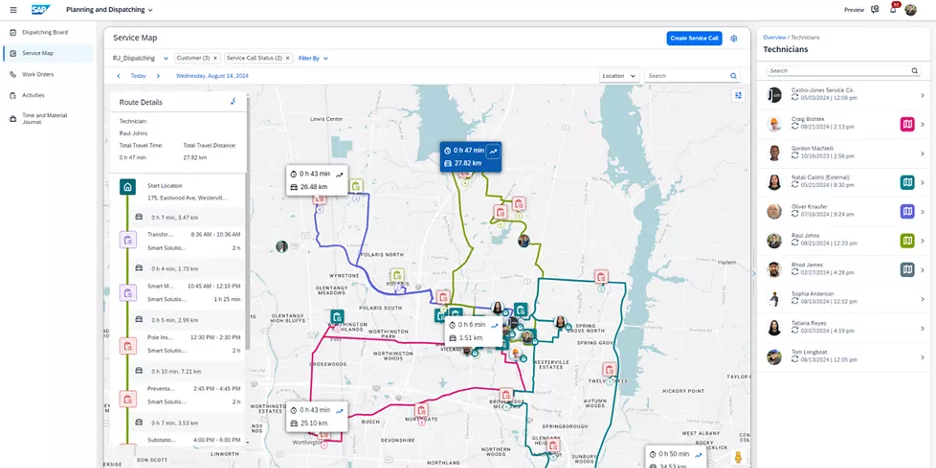936x468 pixels.
Task: Click the Create Service Call button
Action: (x=693, y=38)
